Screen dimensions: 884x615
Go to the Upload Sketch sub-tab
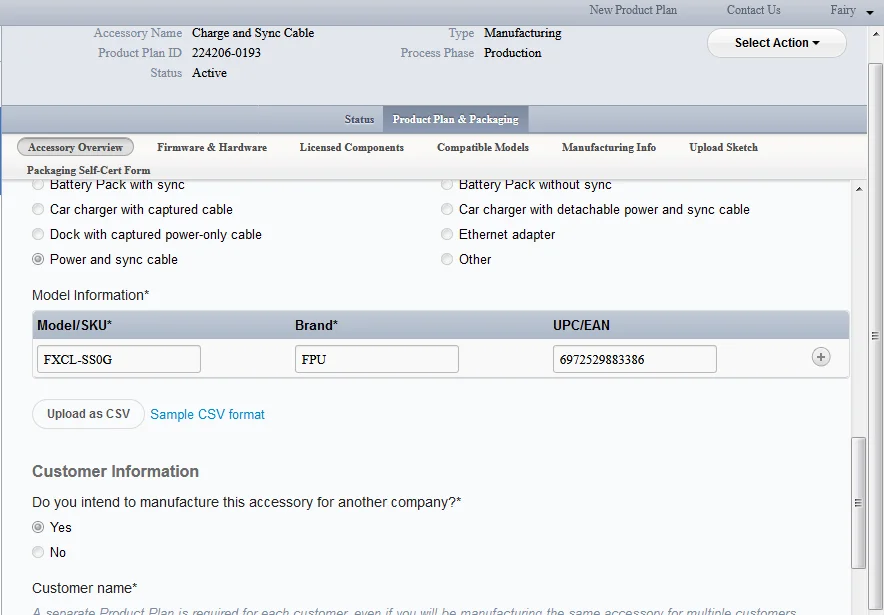[x=723, y=147]
